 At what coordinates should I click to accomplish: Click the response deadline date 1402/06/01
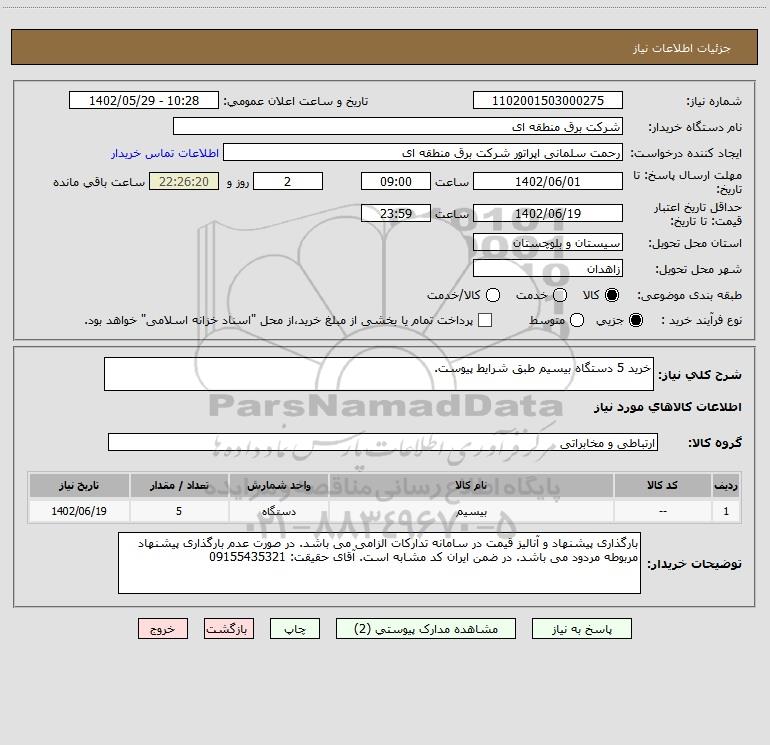click(x=548, y=181)
